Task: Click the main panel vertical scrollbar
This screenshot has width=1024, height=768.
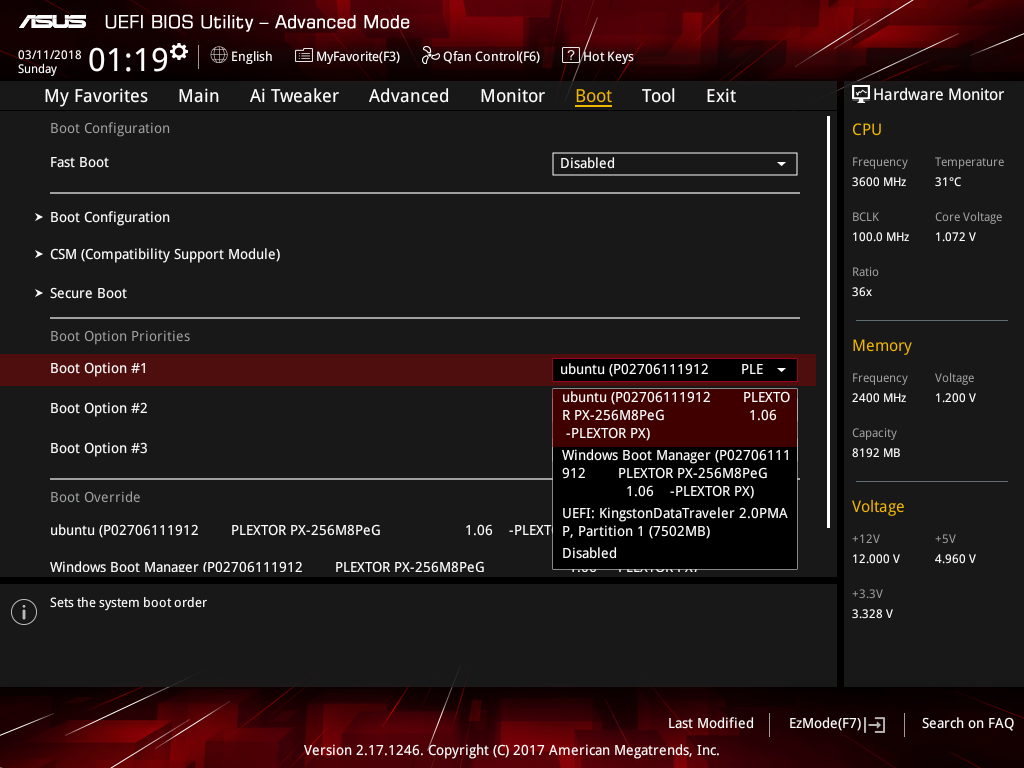Action: coord(828,322)
